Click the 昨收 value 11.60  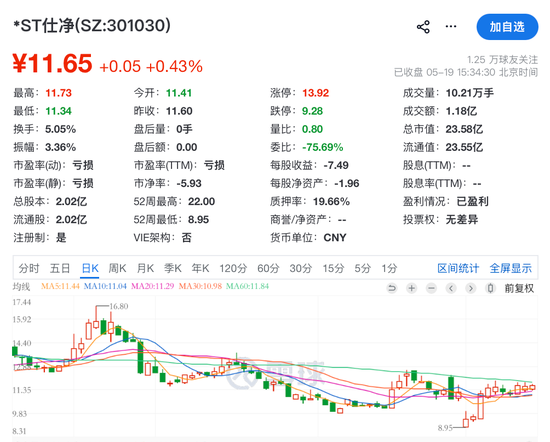[179, 111]
